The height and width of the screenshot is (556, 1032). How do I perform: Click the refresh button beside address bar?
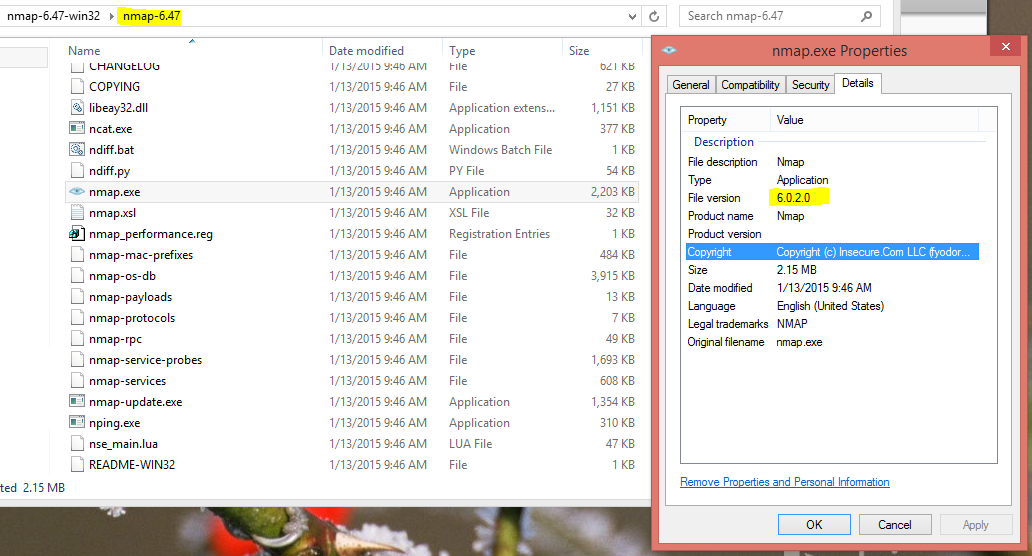[654, 16]
